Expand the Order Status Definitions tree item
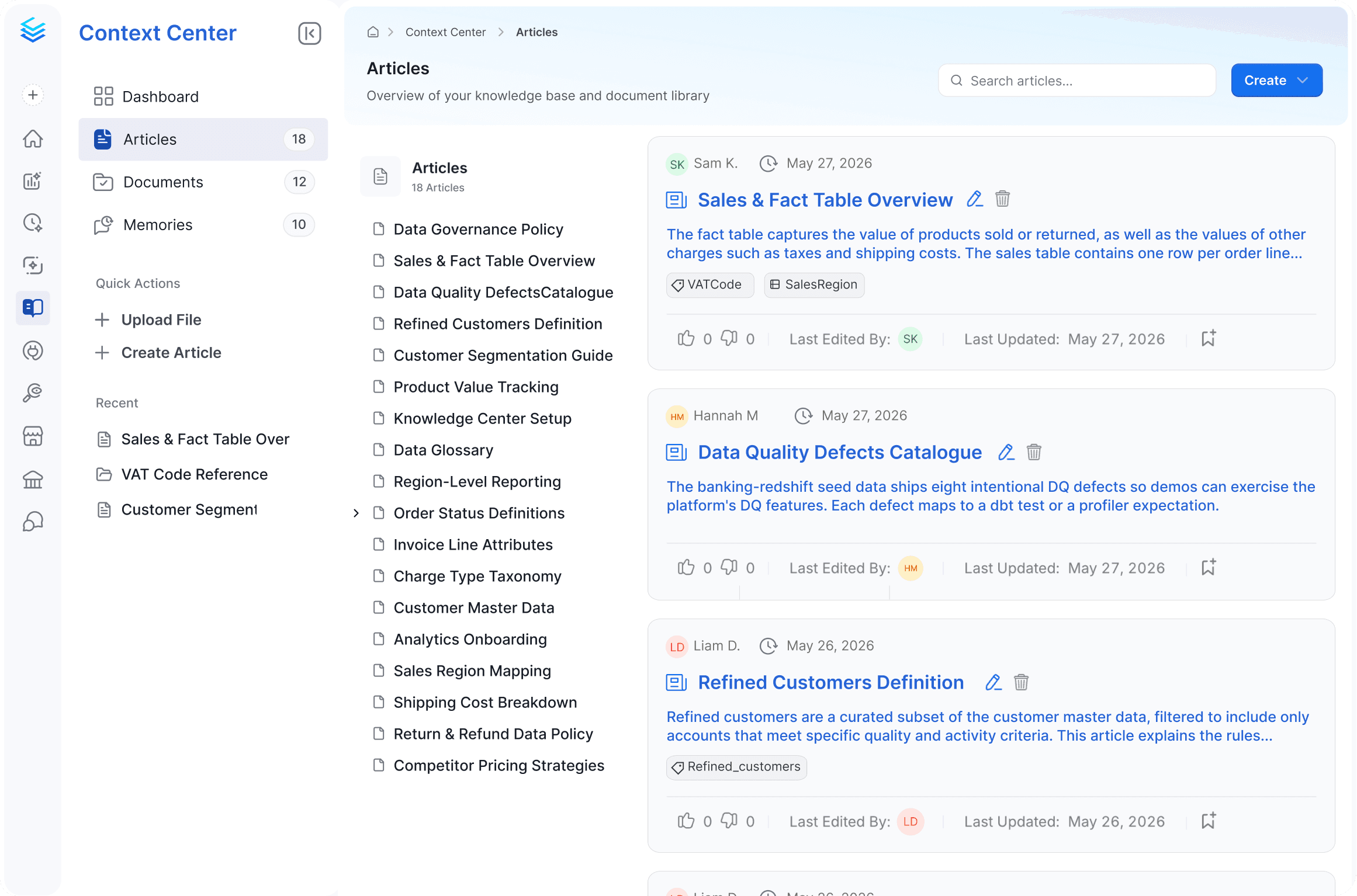 click(356, 513)
